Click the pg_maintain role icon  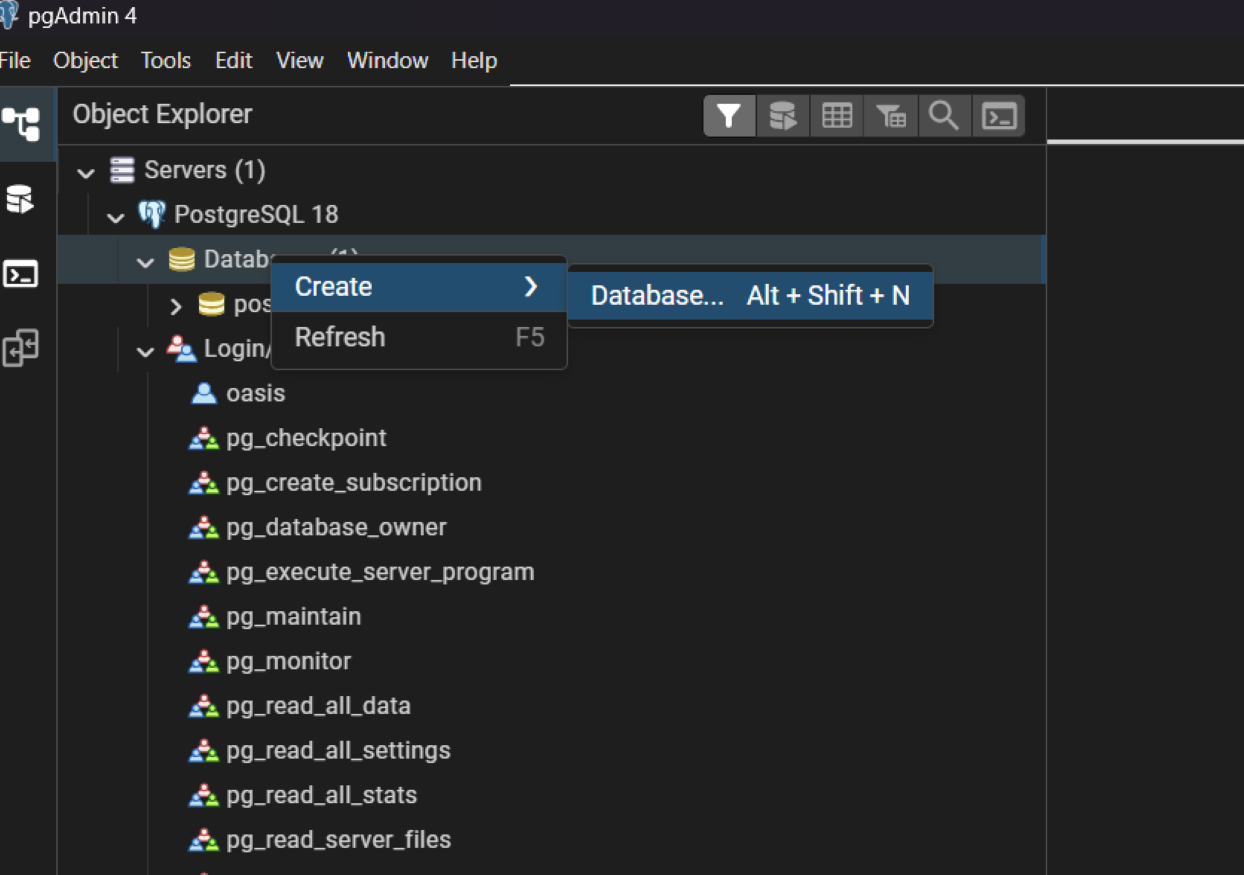[x=204, y=616]
